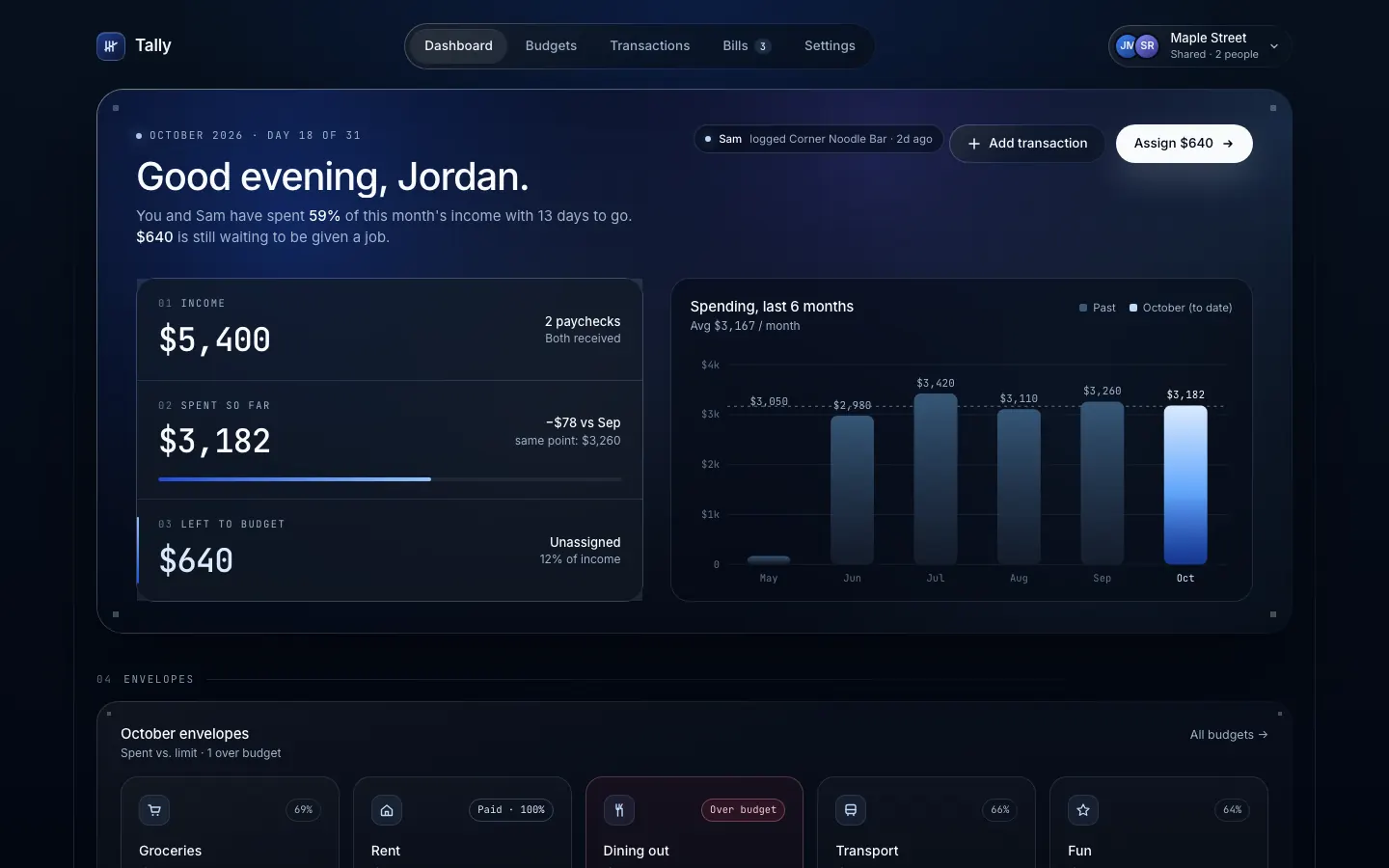The height and width of the screenshot is (868, 1389).
Task: Click the Assign $640 button
Action: click(x=1185, y=144)
